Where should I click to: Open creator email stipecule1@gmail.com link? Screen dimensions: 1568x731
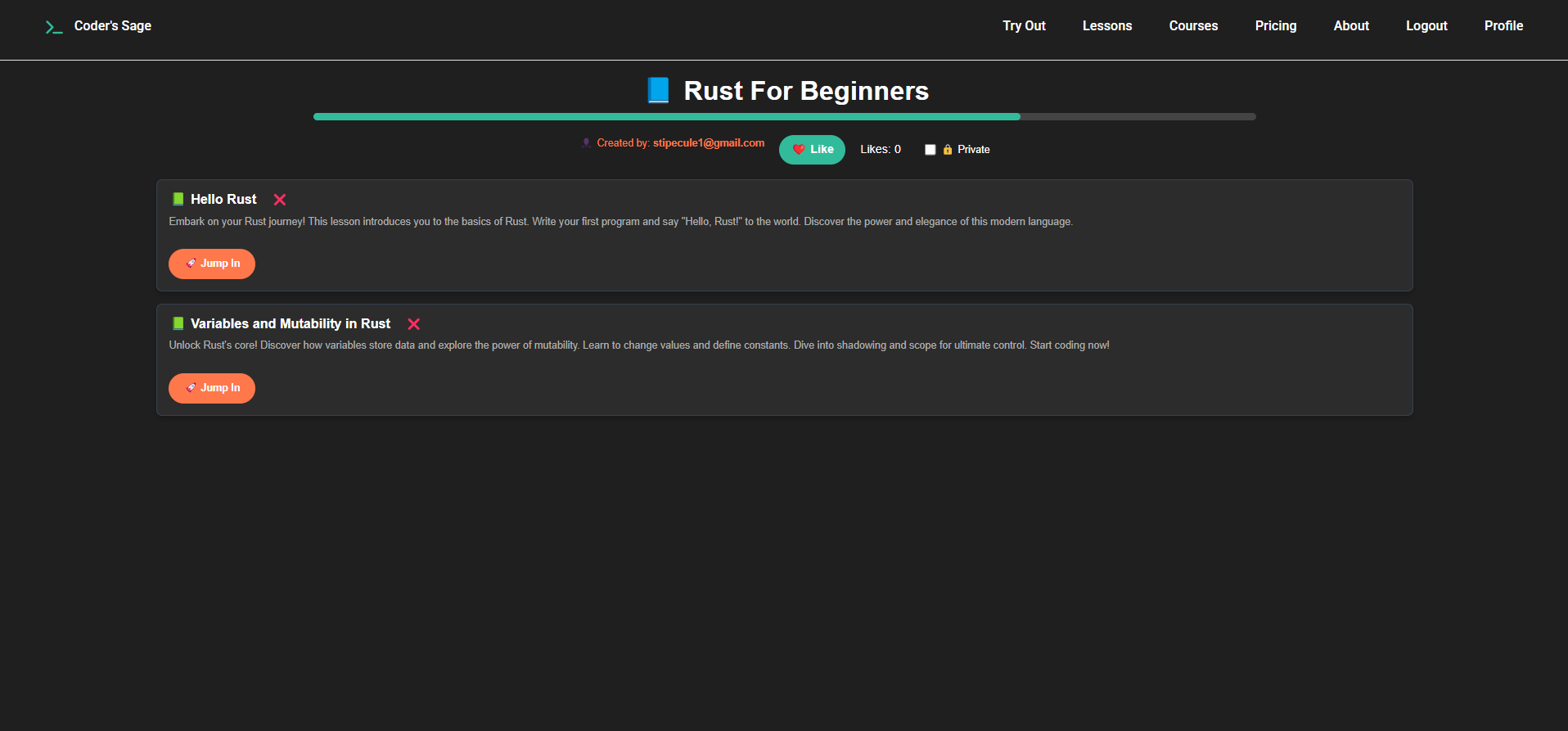coord(709,143)
